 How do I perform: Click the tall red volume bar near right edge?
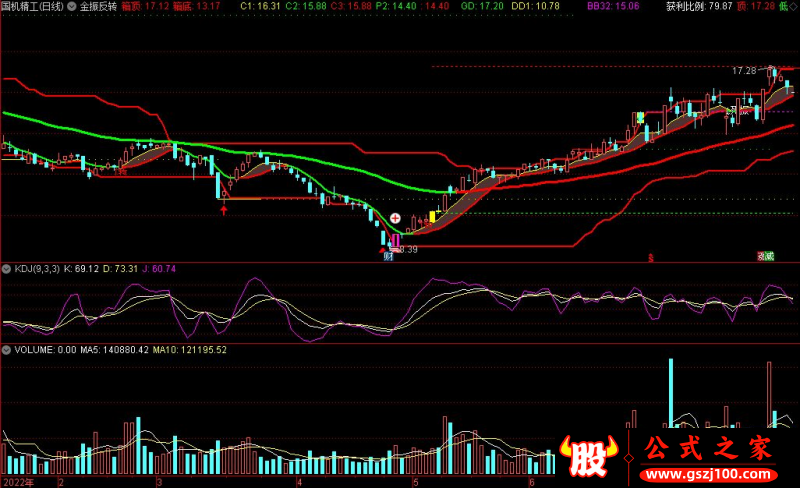769,394
